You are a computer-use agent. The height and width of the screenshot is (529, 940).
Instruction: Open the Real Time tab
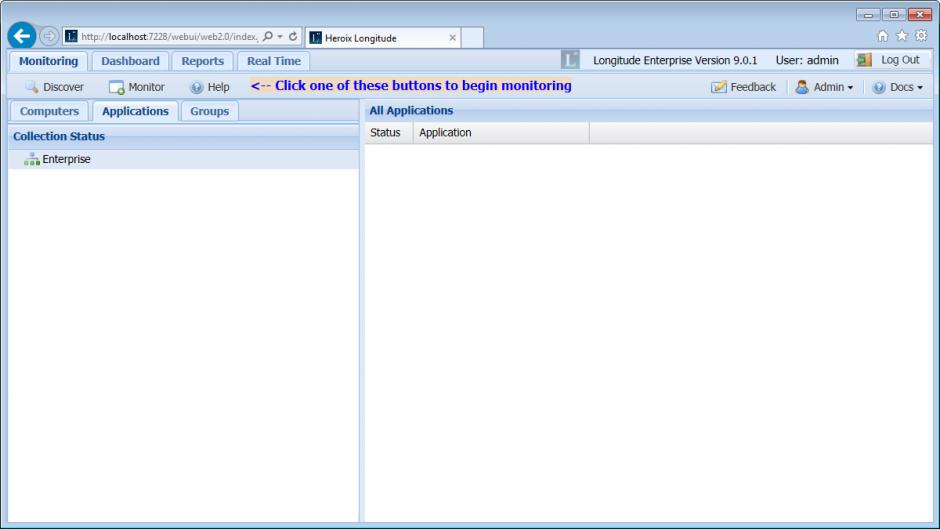[274, 61]
